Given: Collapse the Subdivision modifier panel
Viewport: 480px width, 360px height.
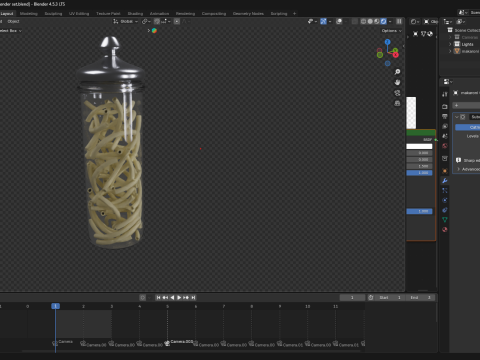Looking at the screenshot, I should click(457, 117).
